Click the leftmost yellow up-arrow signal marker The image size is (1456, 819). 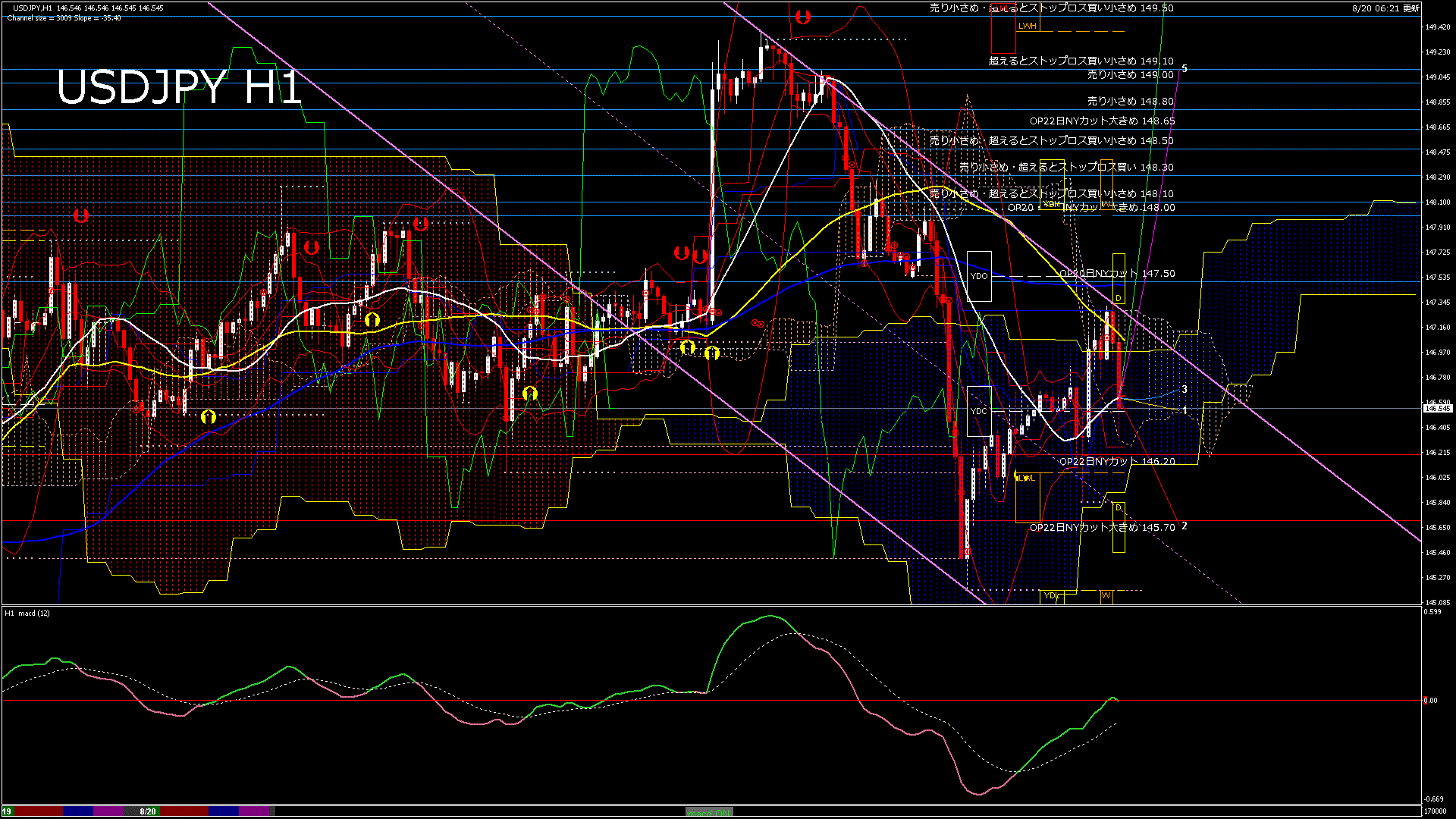point(209,416)
